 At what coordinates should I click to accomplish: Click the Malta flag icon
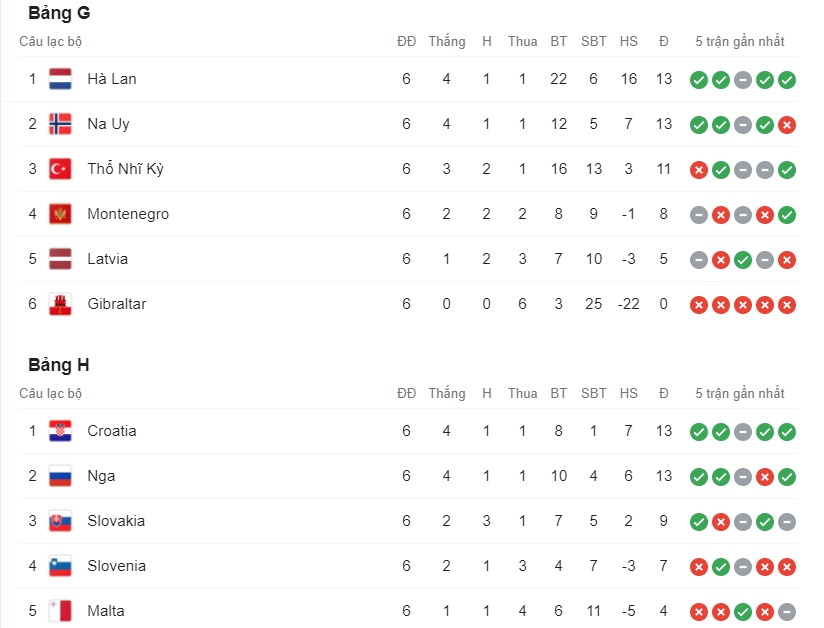[x=60, y=611]
